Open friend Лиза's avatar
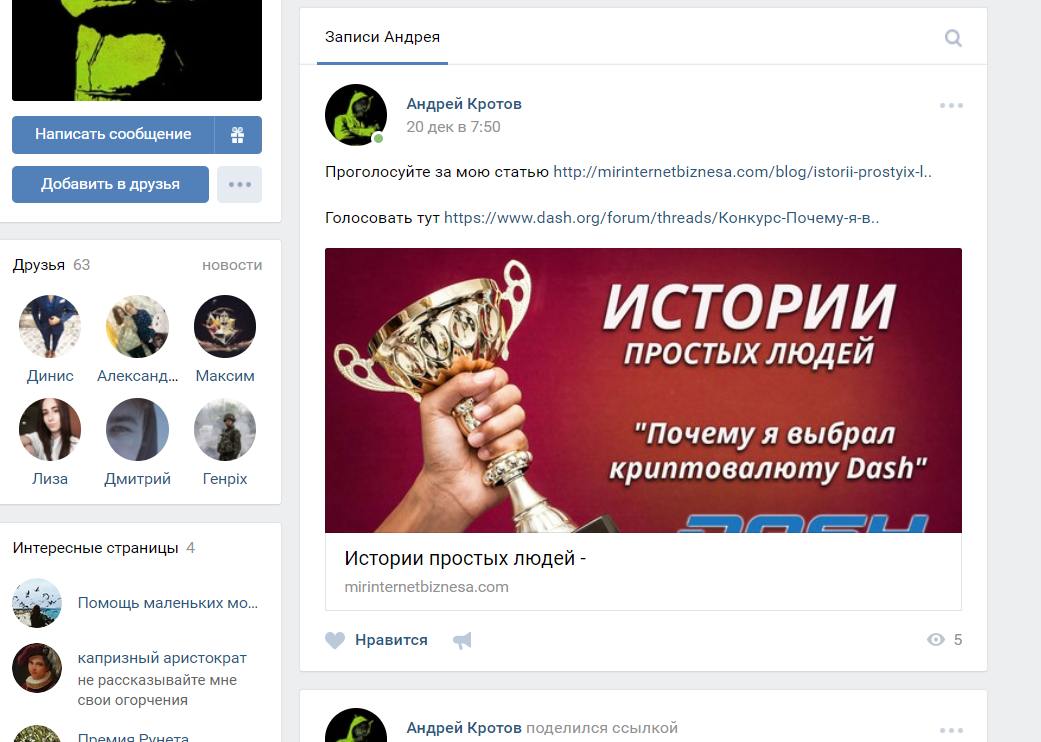The width and height of the screenshot is (1041, 742). click(x=50, y=429)
